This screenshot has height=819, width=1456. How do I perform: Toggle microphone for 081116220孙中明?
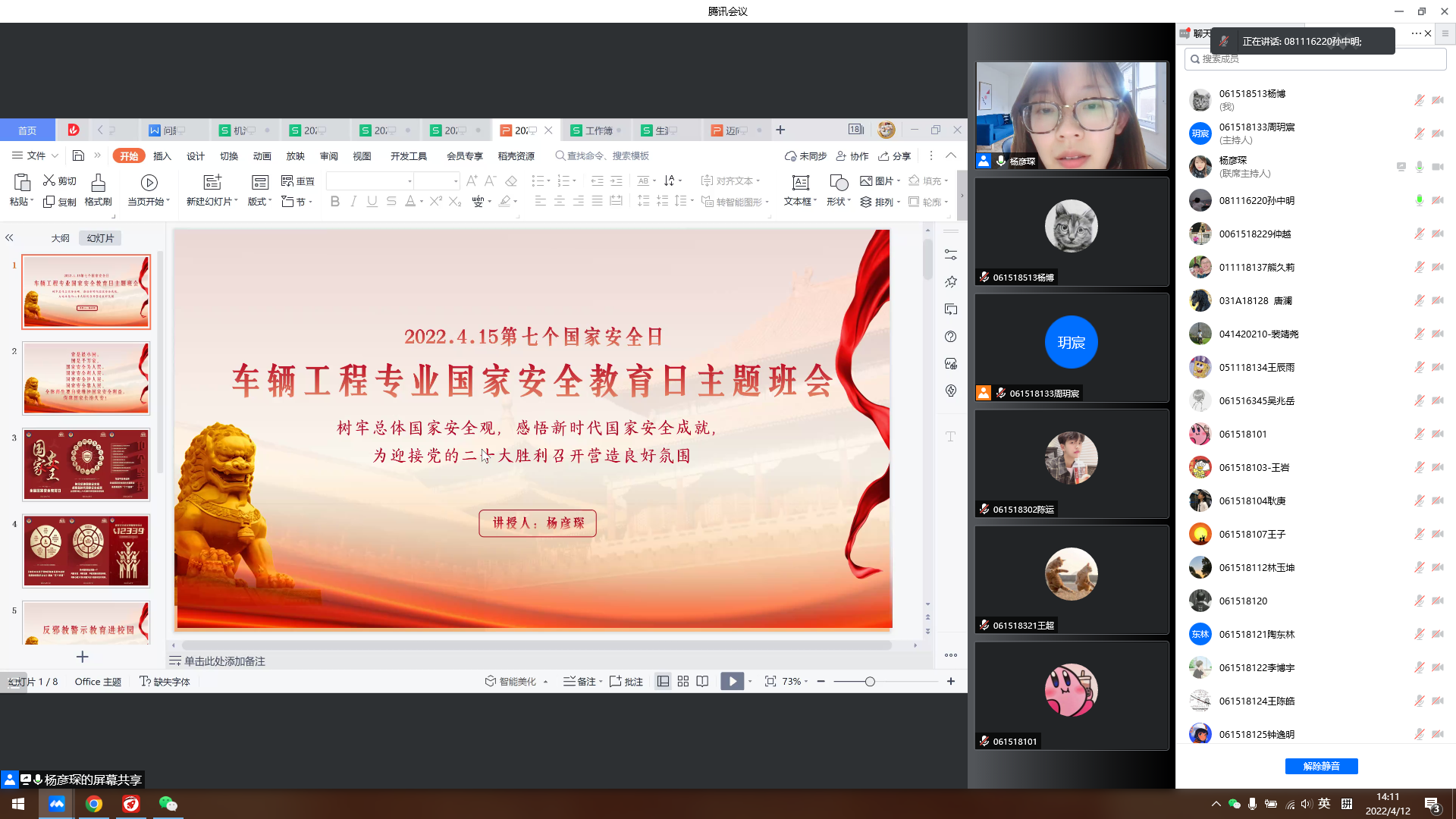1419,200
